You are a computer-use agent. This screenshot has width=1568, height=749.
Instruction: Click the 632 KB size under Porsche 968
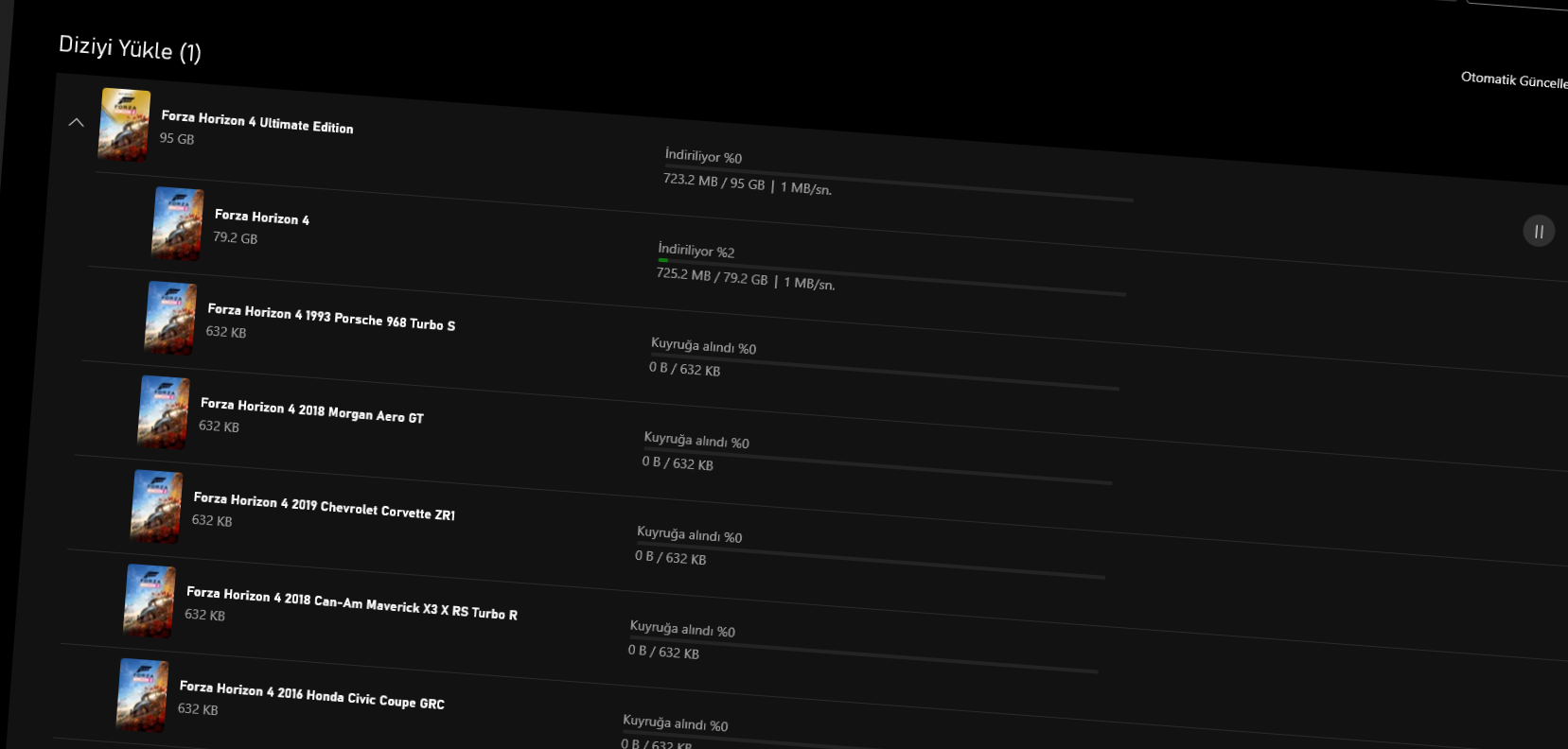click(x=226, y=332)
